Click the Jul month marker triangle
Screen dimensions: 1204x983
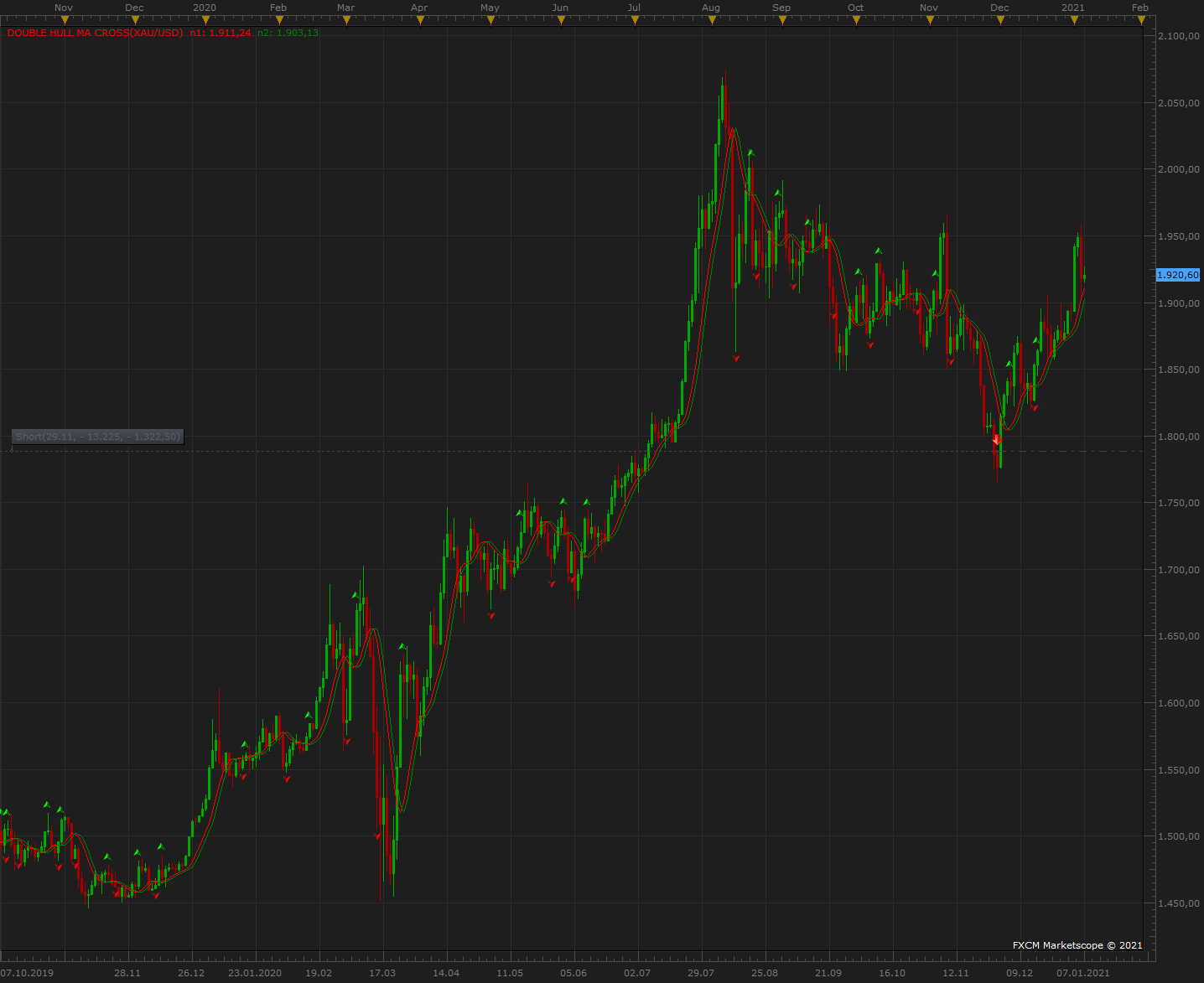point(635,20)
